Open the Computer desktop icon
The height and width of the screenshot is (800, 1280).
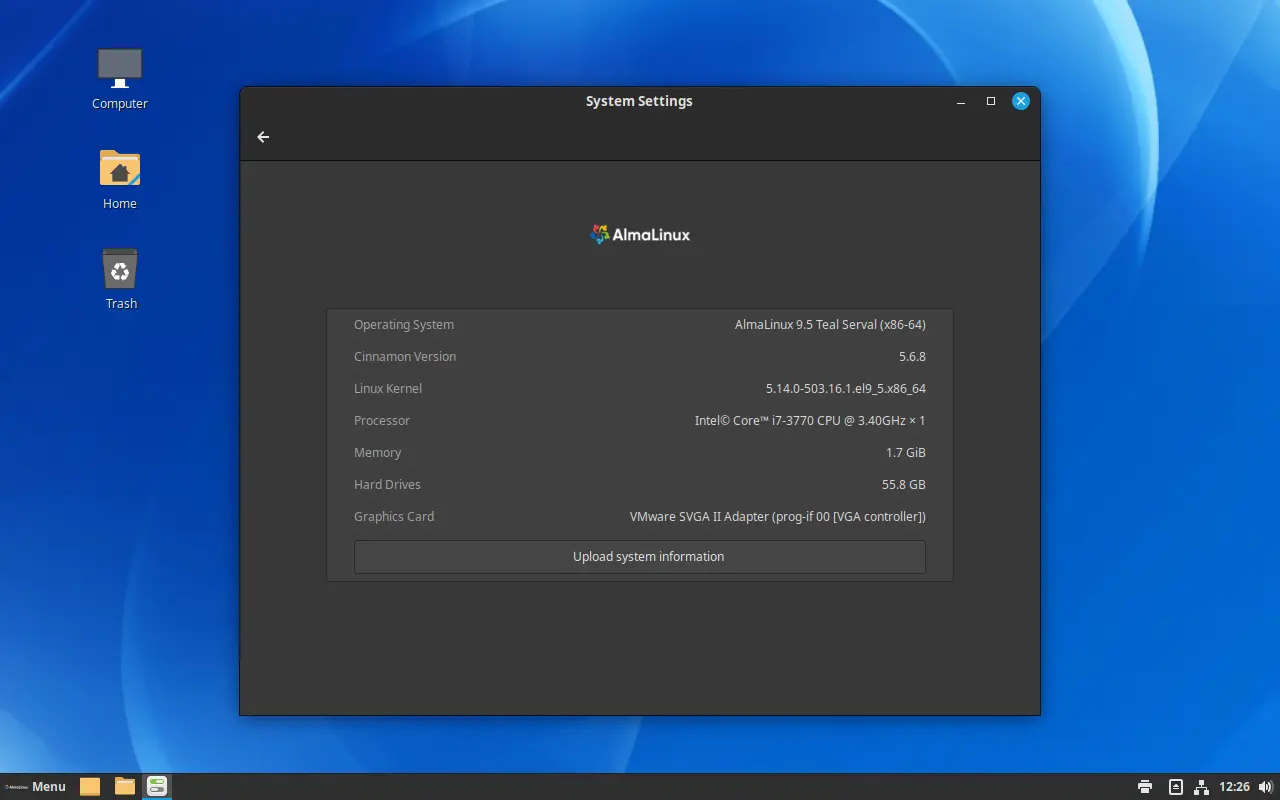tap(120, 79)
